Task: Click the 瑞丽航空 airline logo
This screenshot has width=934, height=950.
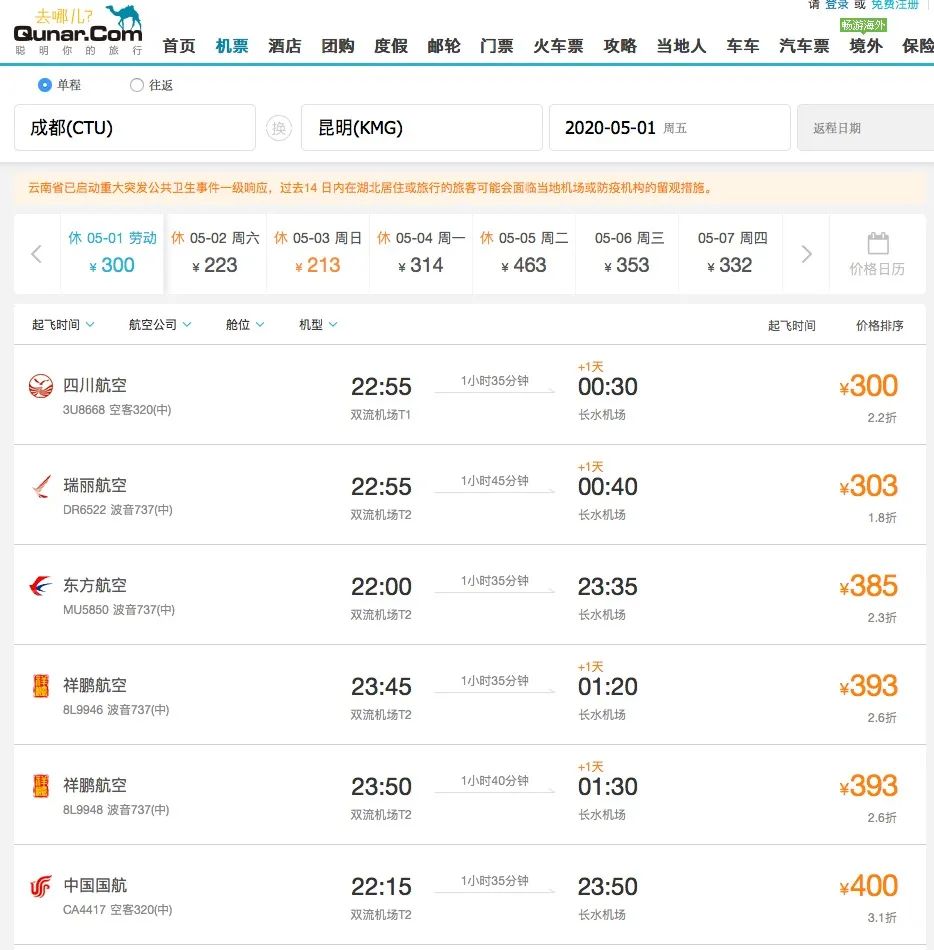Action: pos(39,486)
